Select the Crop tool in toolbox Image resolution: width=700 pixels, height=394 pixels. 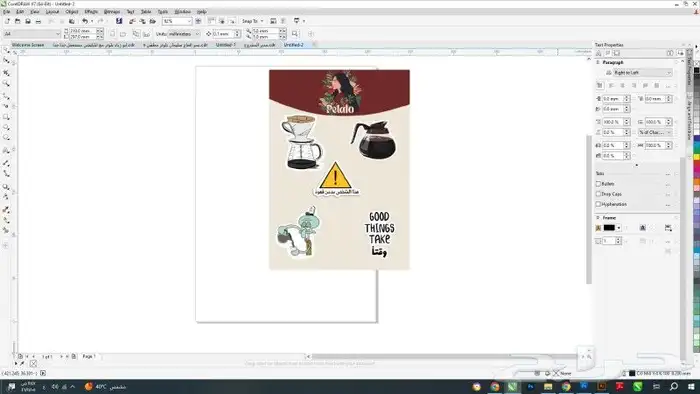pos(6,72)
